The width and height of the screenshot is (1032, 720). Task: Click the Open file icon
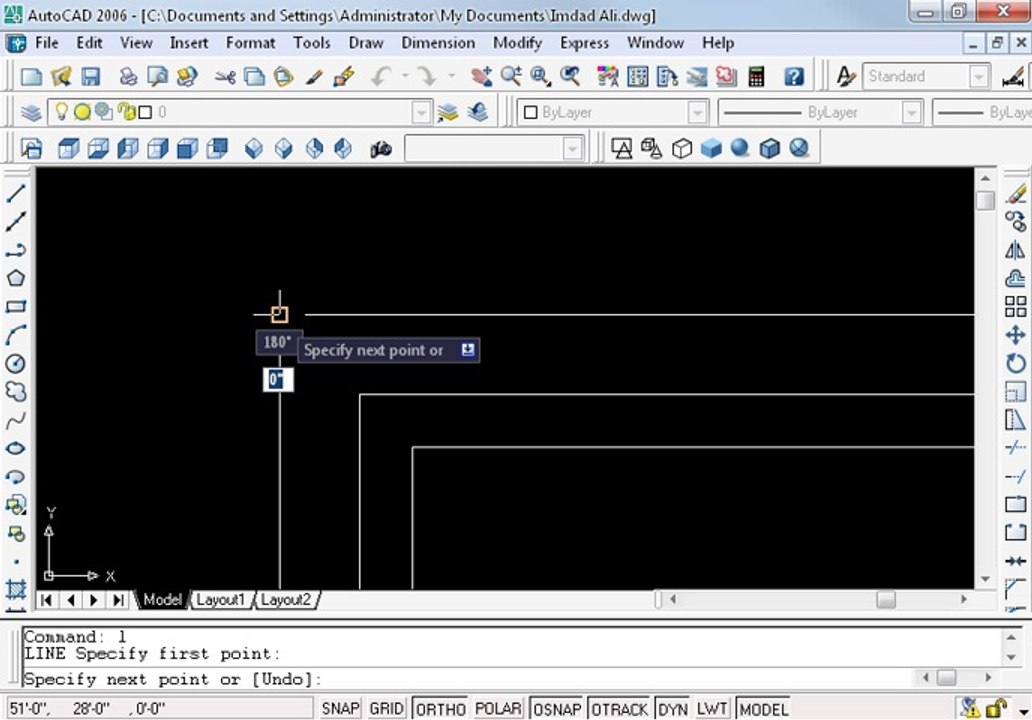(61, 76)
